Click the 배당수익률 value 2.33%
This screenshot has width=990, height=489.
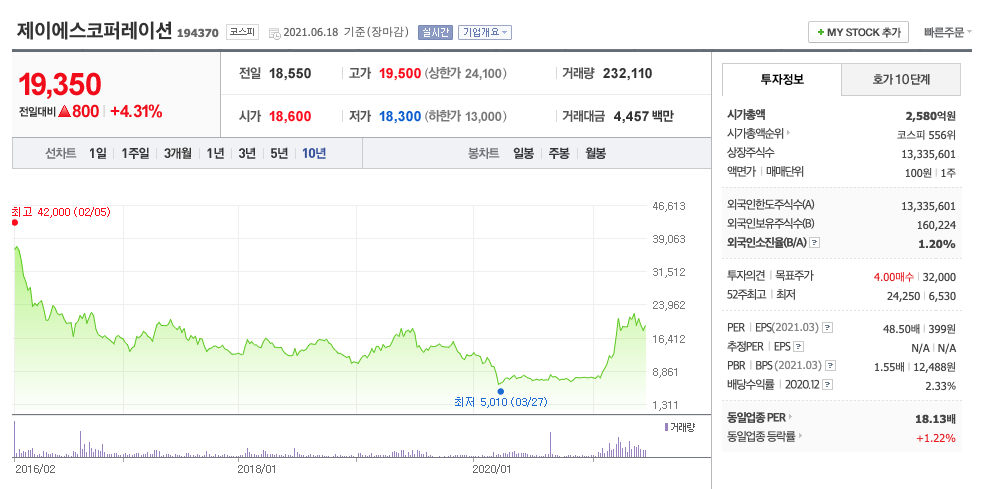click(940, 385)
